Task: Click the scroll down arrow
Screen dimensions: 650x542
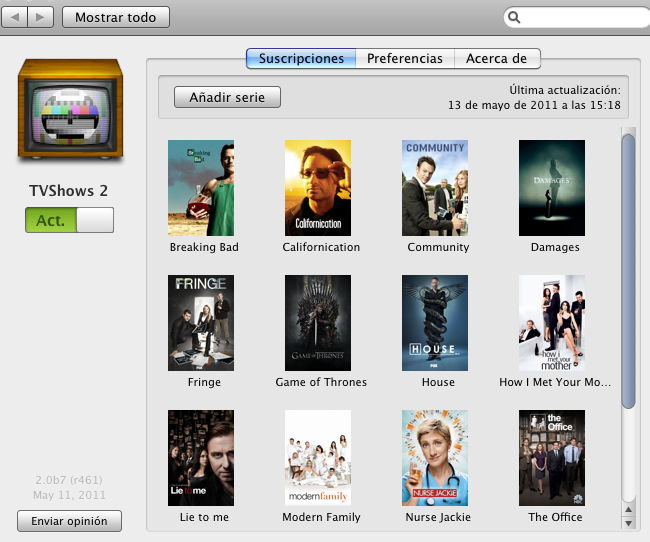Action: click(x=628, y=523)
